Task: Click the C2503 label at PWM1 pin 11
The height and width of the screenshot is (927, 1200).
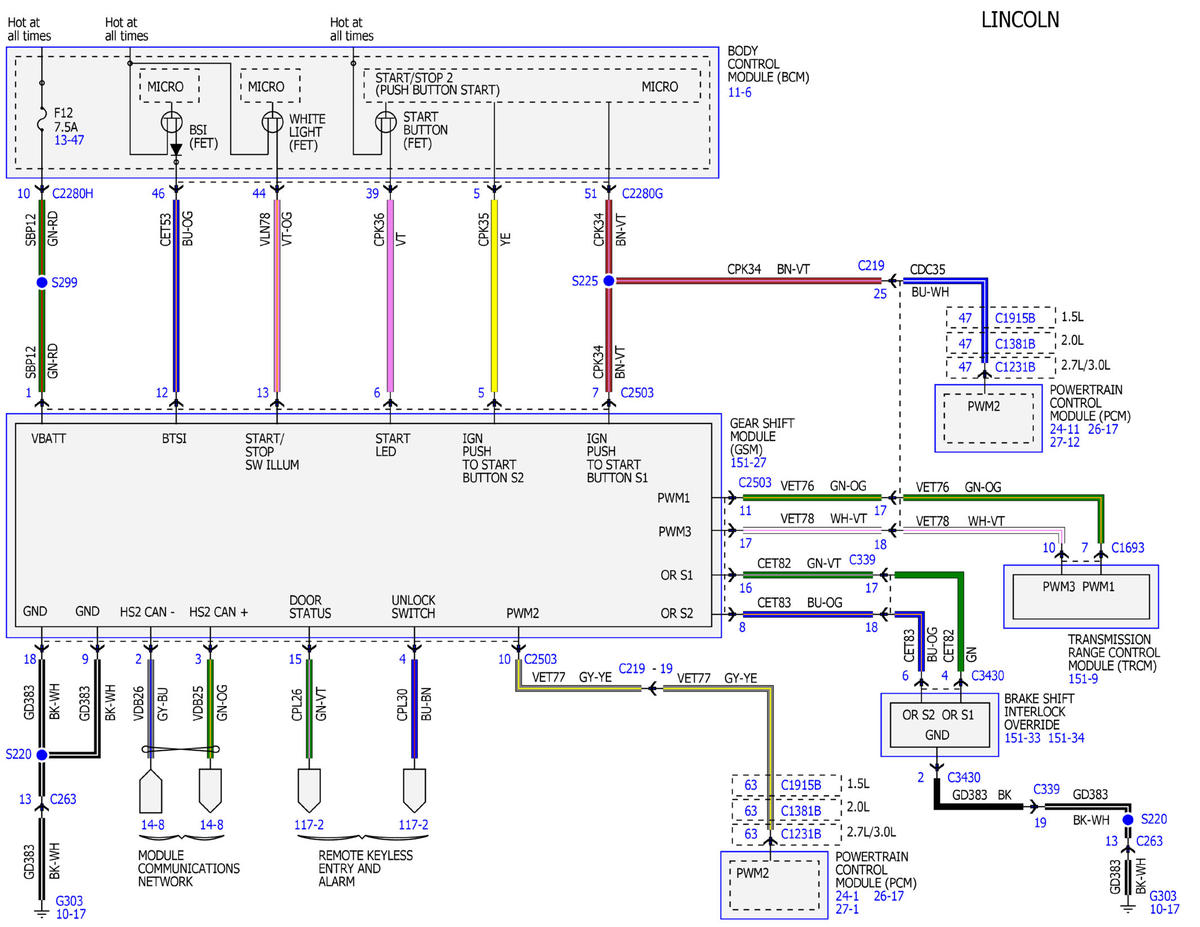Action: pos(757,482)
